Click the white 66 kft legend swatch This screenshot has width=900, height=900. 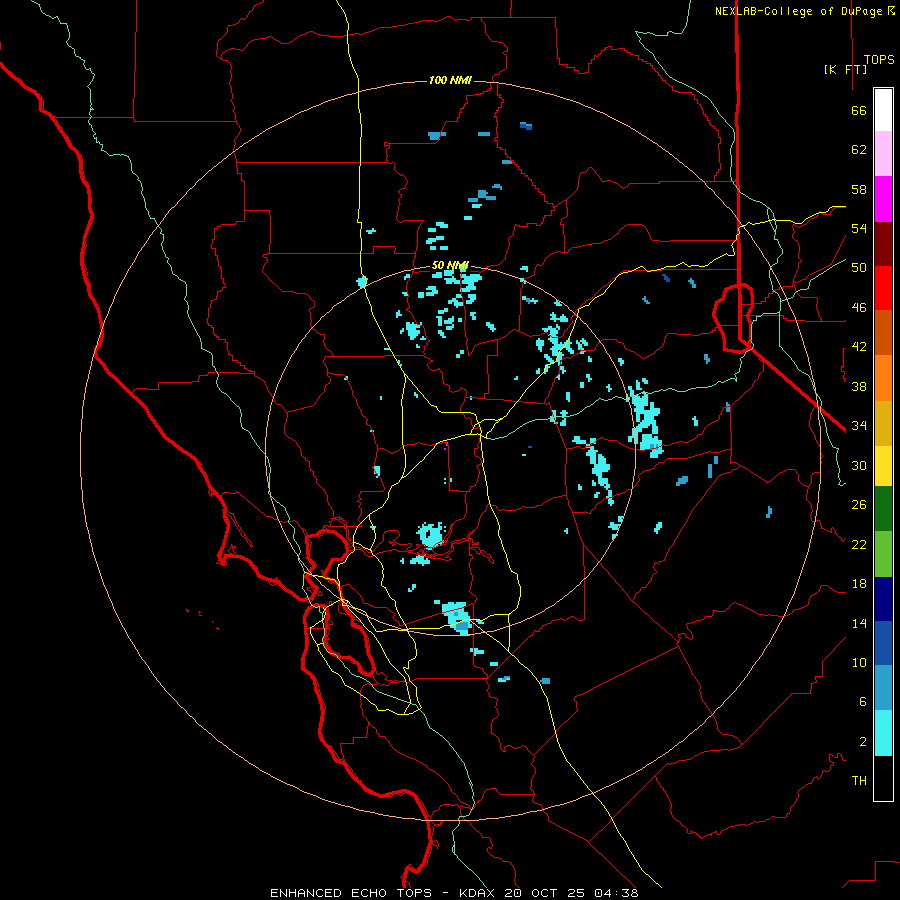click(883, 110)
